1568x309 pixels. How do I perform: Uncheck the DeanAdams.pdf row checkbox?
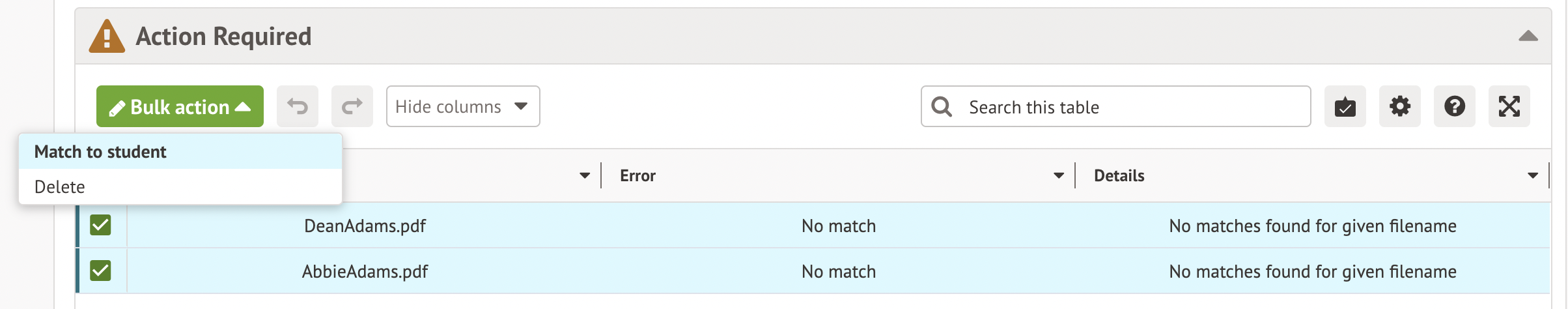(x=101, y=225)
